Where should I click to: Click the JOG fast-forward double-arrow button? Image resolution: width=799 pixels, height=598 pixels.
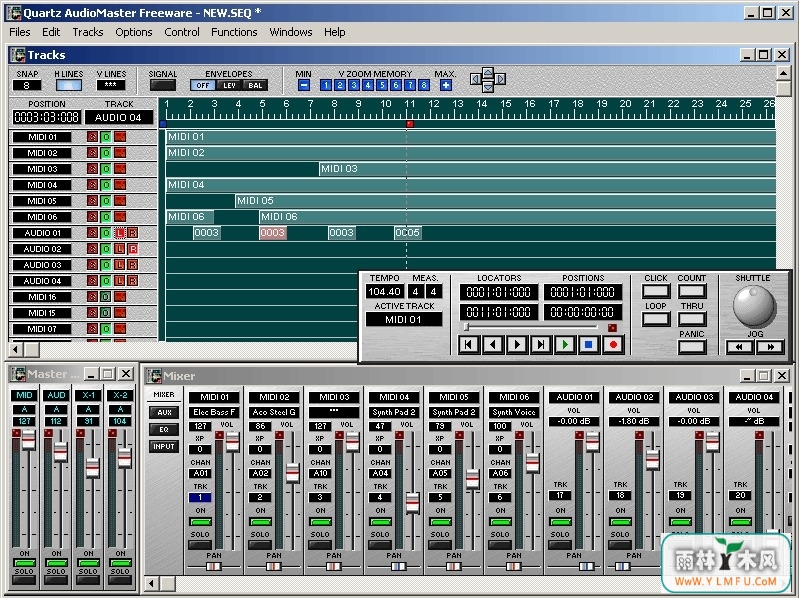click(770, 347)
